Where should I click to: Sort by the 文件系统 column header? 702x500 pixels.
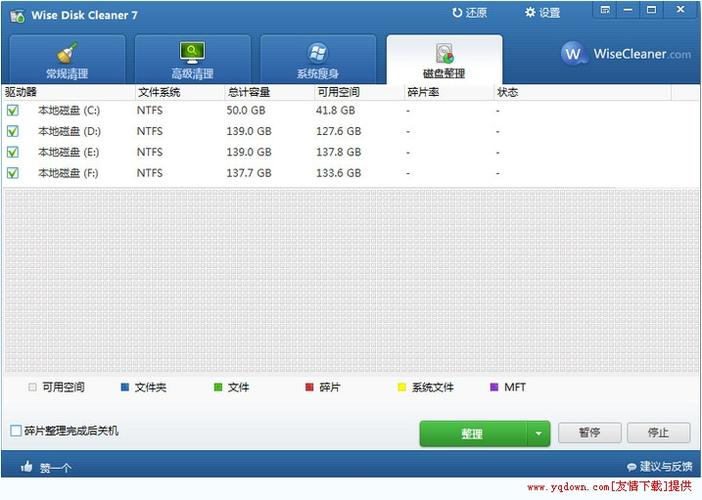point(180,92)
